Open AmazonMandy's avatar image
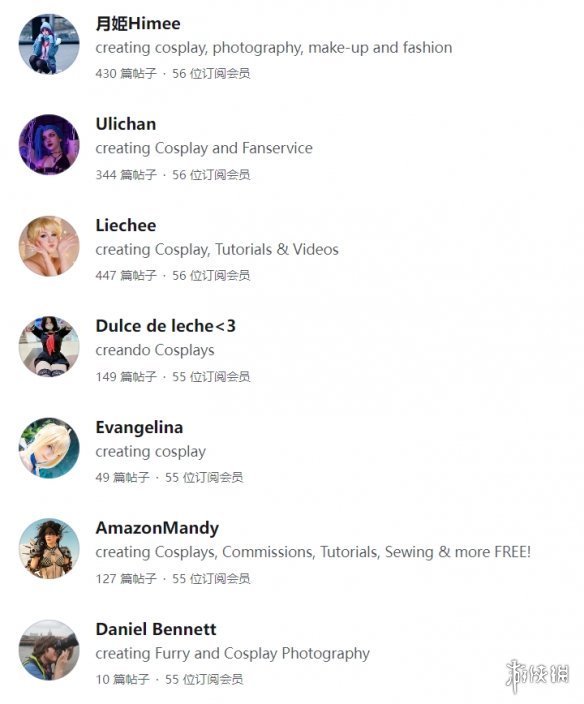Screen dimensions: 584x704 pos(49,549)
